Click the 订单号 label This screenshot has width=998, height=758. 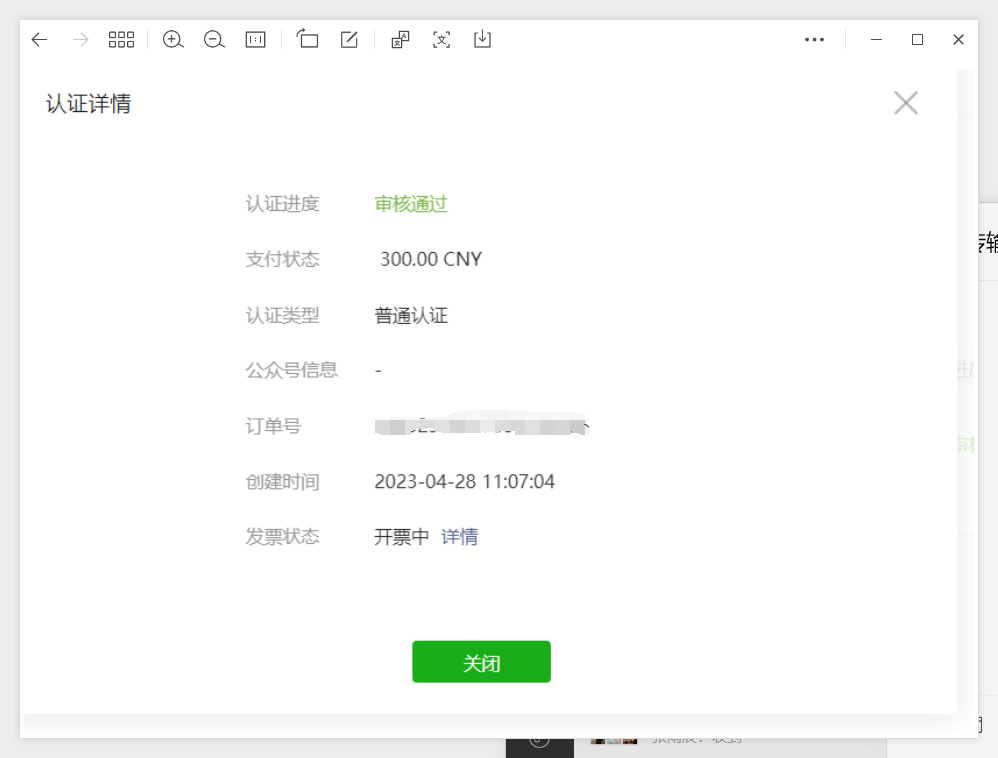point(273,426)
